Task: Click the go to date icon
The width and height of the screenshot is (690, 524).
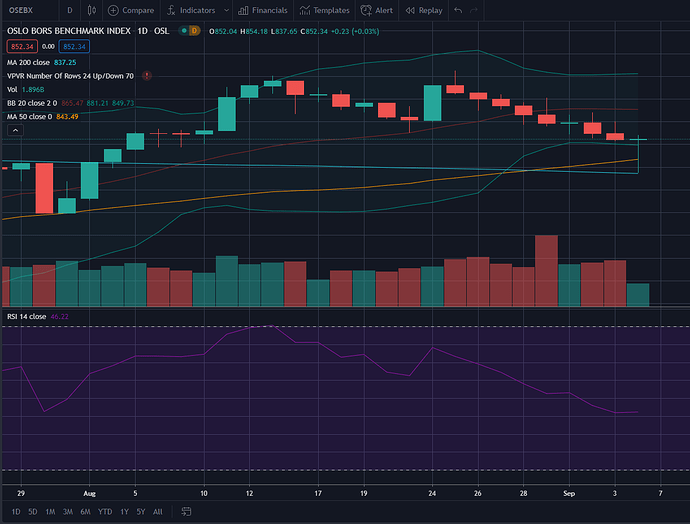Action: tap(185, 511)
